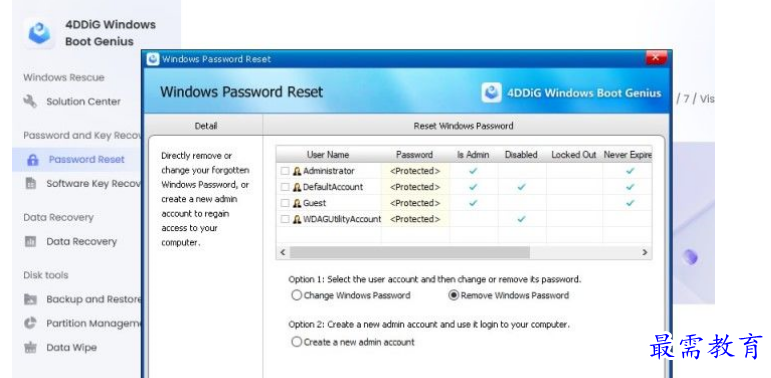771x378 pixels.
Task: Choose Remove Windows Password radio option
Action: [454, 295]
